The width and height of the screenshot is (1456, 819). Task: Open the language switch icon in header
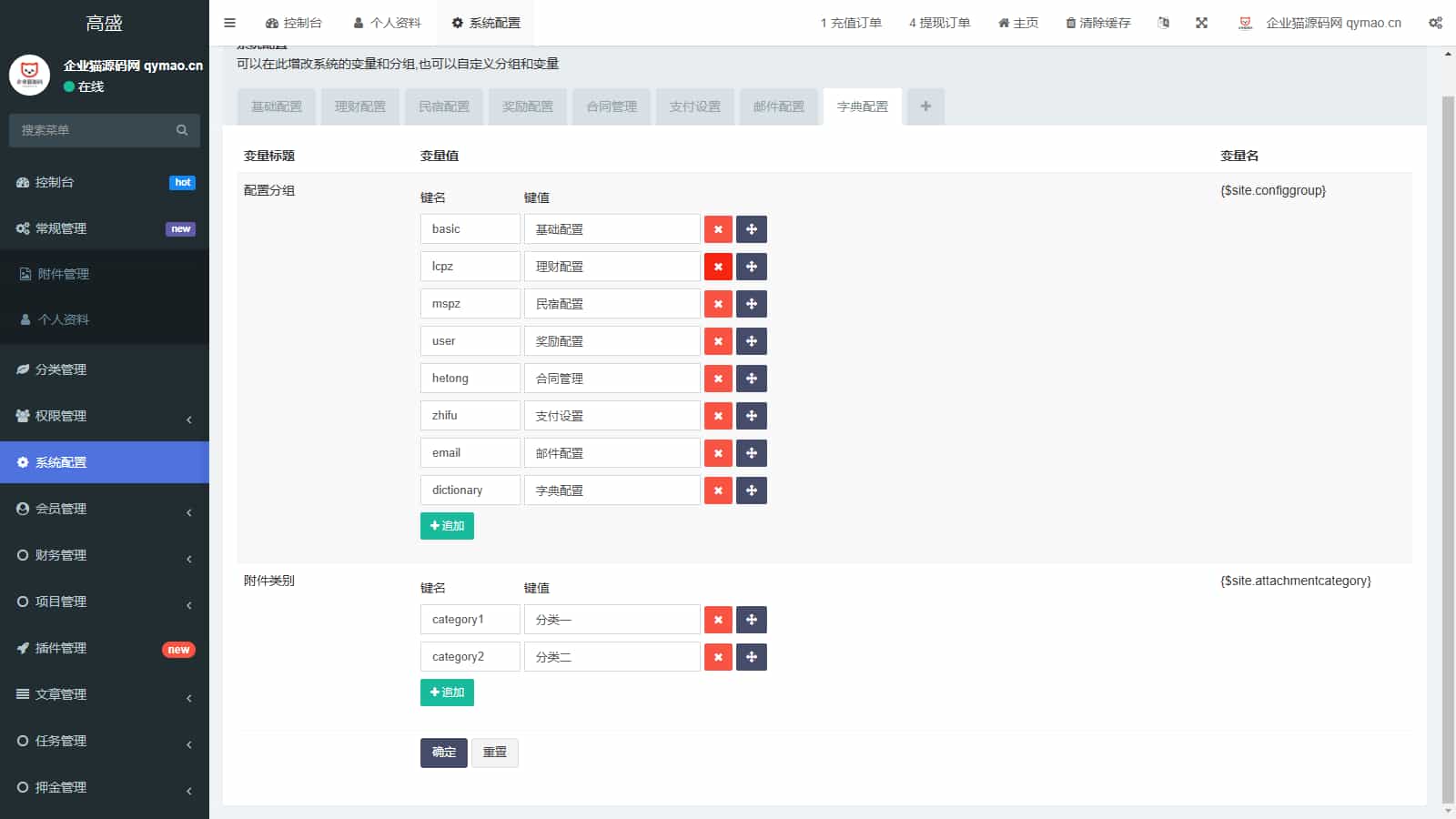pos(1163,23)
